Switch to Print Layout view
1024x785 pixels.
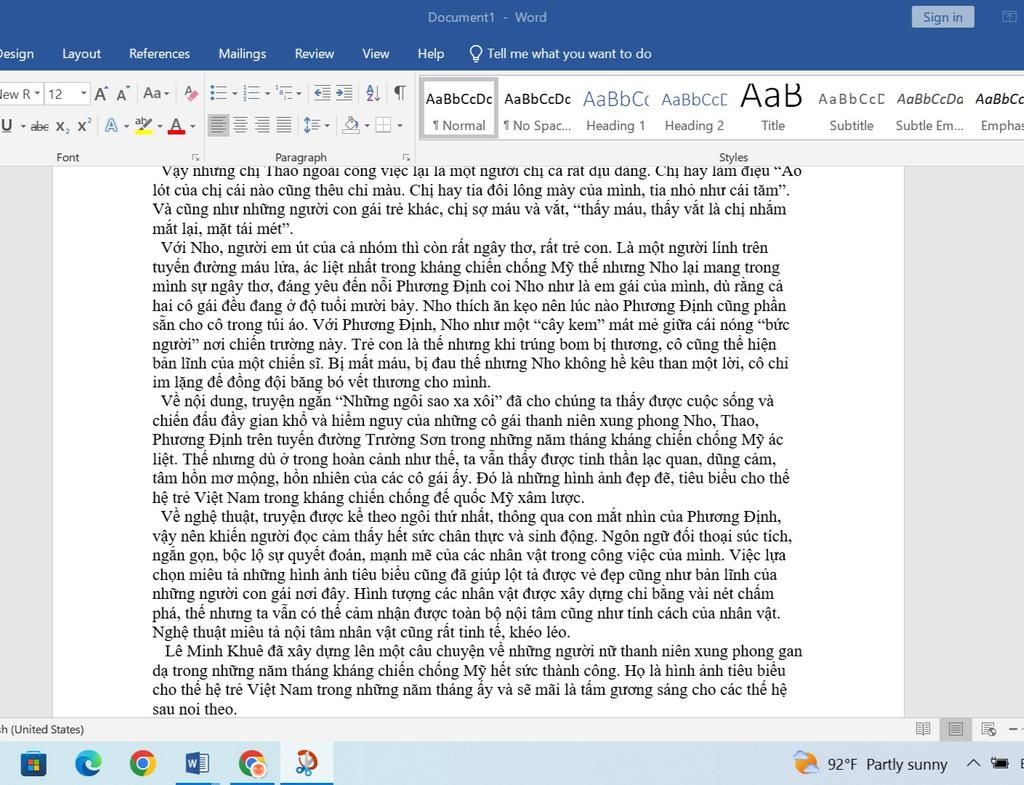click(x=955, y=729)
